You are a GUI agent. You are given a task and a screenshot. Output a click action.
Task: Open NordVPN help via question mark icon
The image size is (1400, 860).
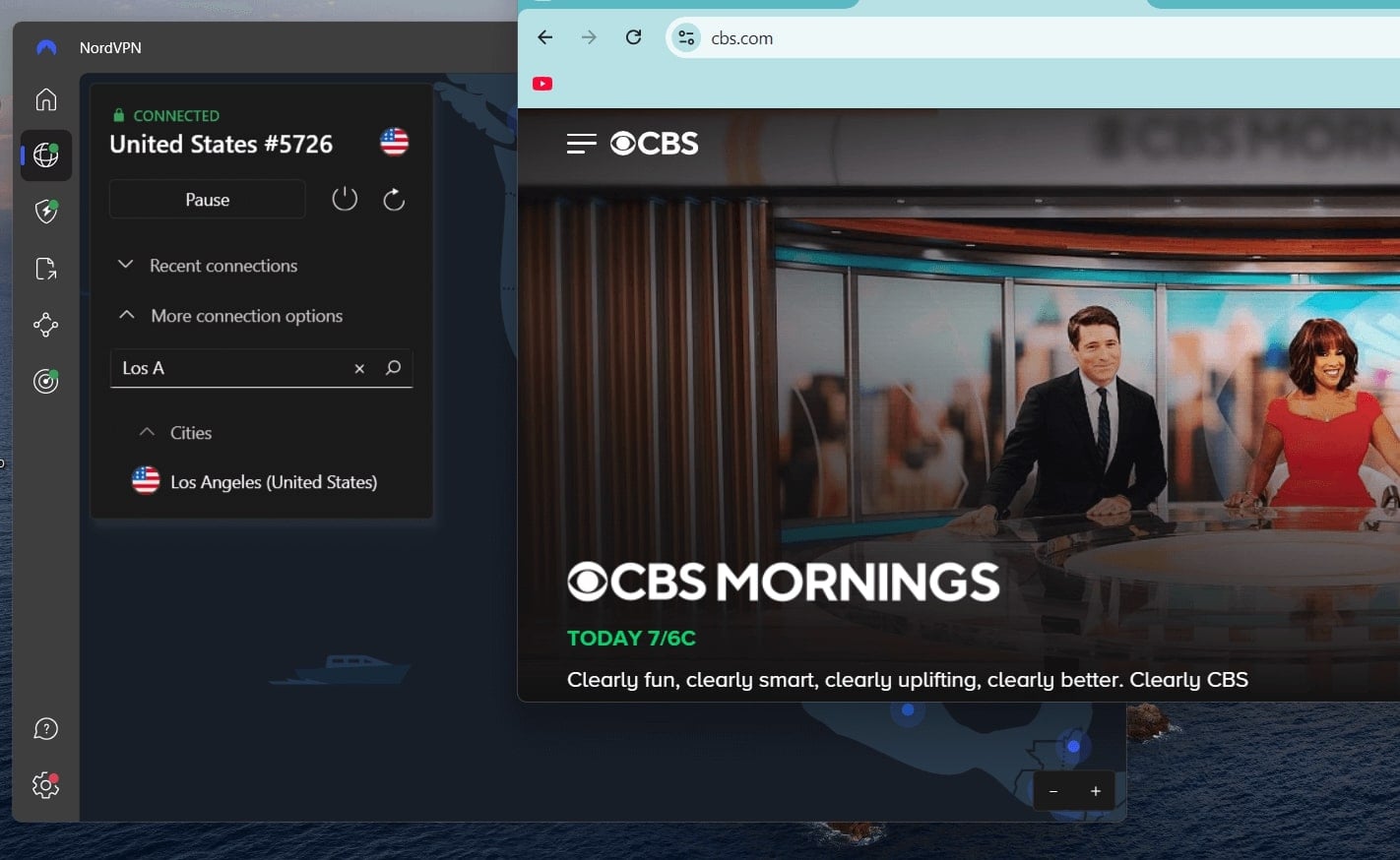(x=45, y=728)
